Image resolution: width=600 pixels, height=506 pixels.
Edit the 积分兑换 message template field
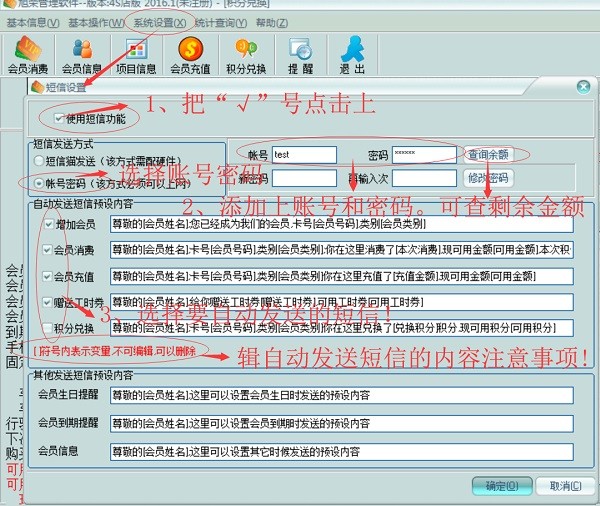tap(342, 328)
